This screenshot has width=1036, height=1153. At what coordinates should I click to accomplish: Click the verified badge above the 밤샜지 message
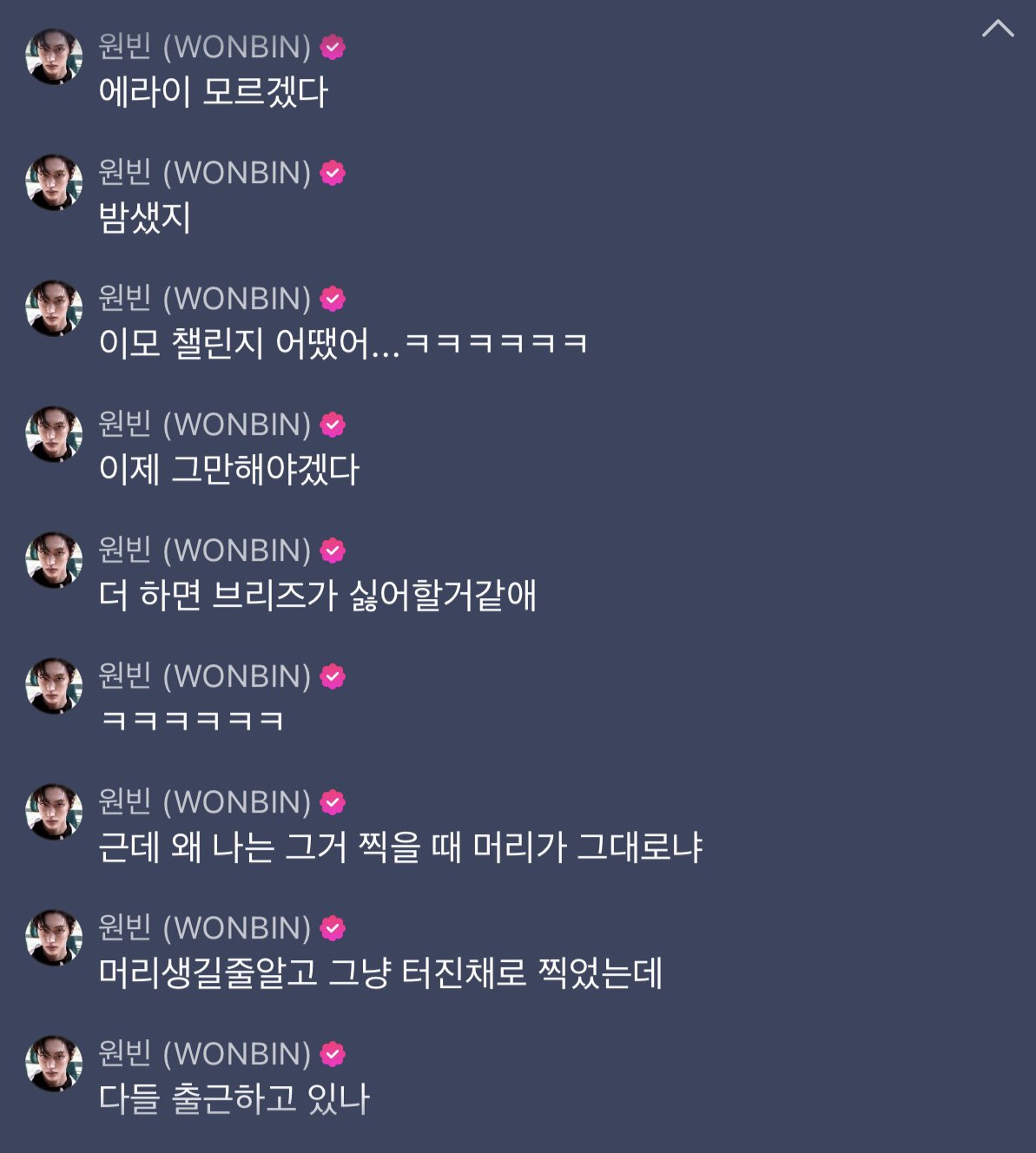pos(333,173)
